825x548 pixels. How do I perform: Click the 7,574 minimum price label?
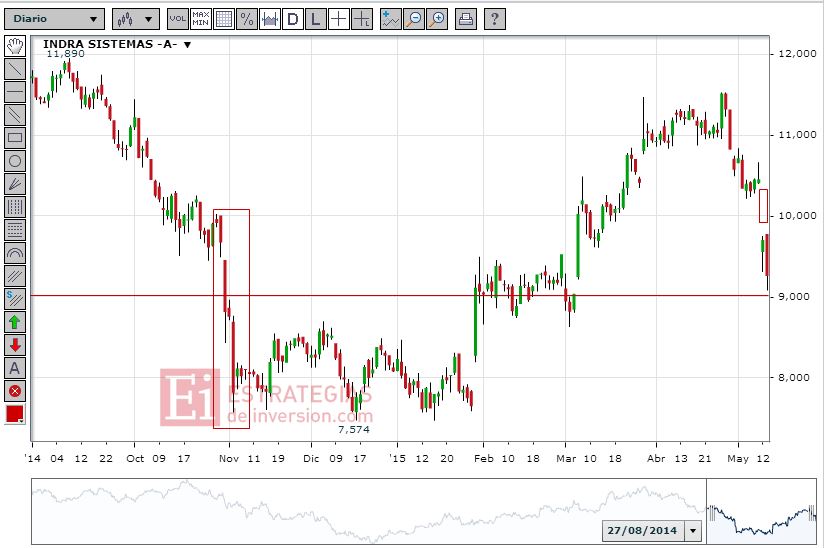[x=354, y=430]
